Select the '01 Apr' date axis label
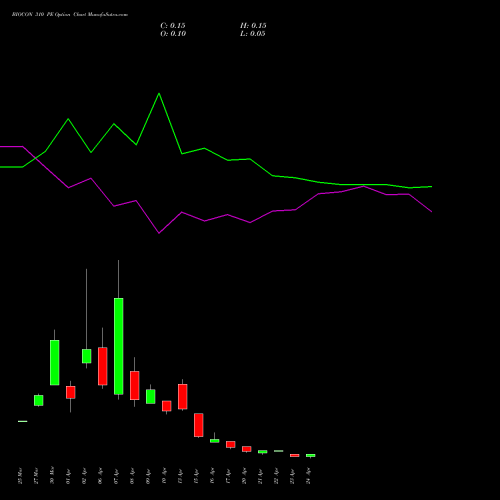 [x=68, y=476]
